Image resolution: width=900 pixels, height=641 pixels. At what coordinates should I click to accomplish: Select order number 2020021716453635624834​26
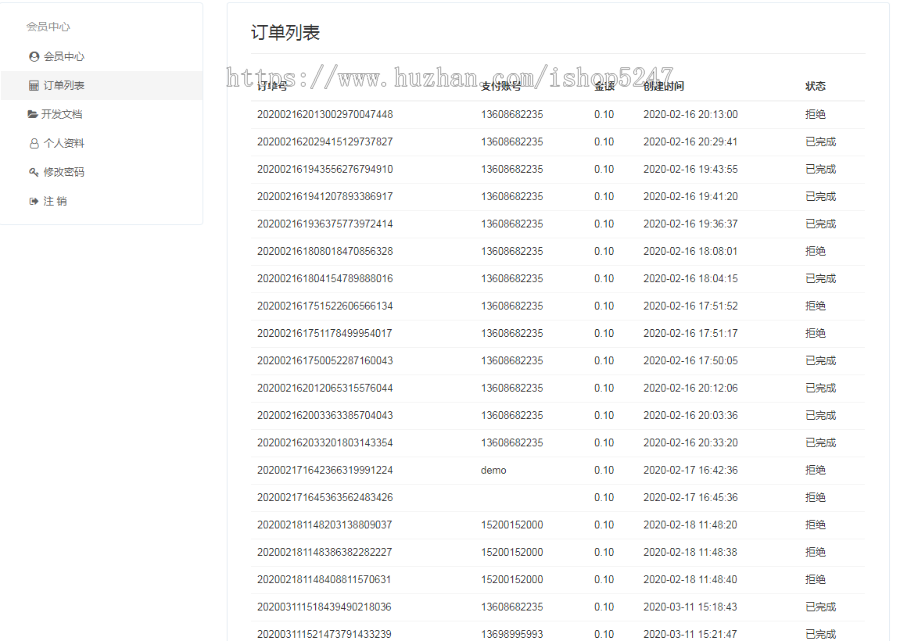pos(325,498)
